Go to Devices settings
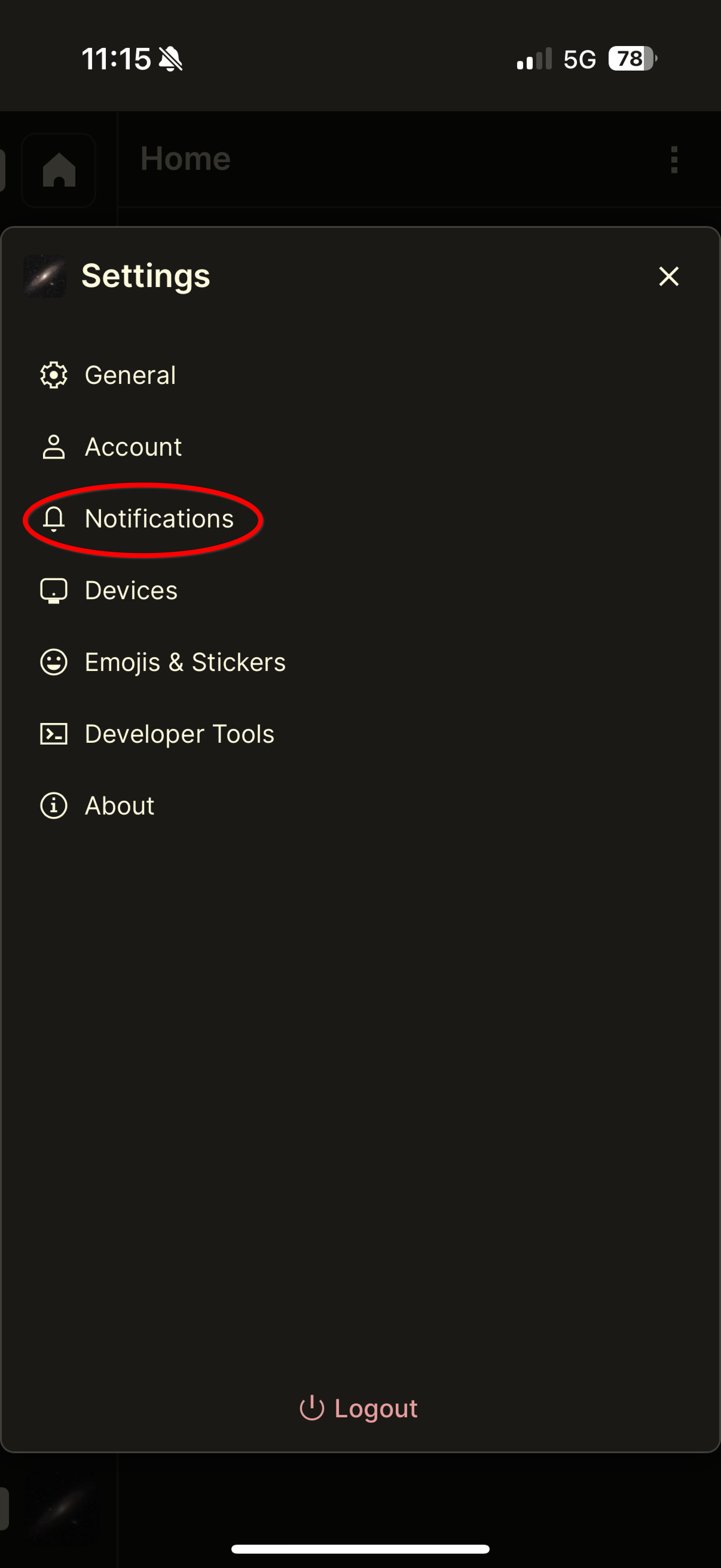Image resolution: width=721 pixels, height=1568 pixels. (x=132, y=591)
